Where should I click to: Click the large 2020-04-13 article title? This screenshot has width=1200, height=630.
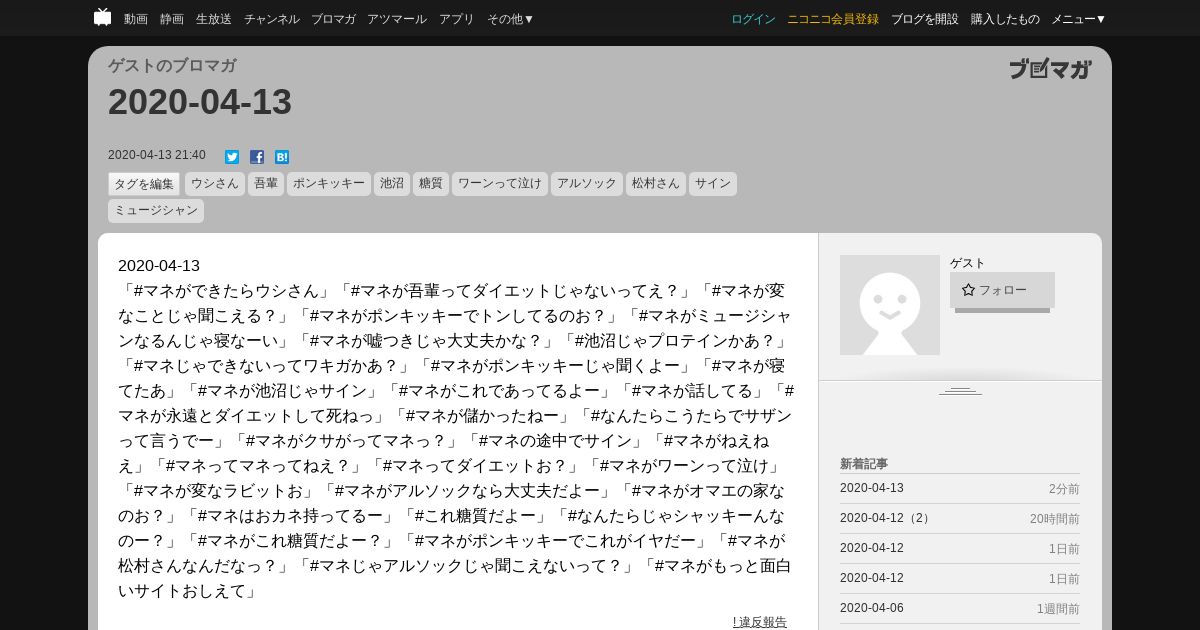pyautogui.click(x=200, y=102)
